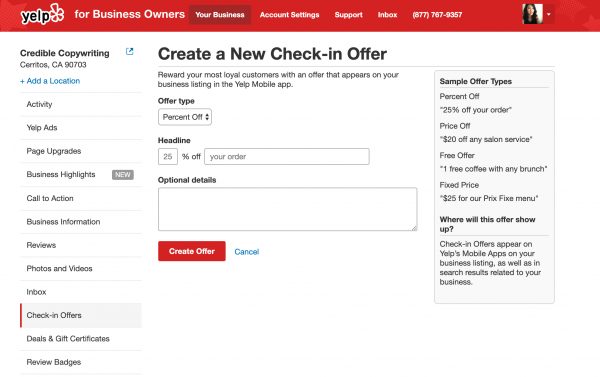
Task: Click the Price Off label in samples
Action: pyautogui.click(x=455, y=126)
